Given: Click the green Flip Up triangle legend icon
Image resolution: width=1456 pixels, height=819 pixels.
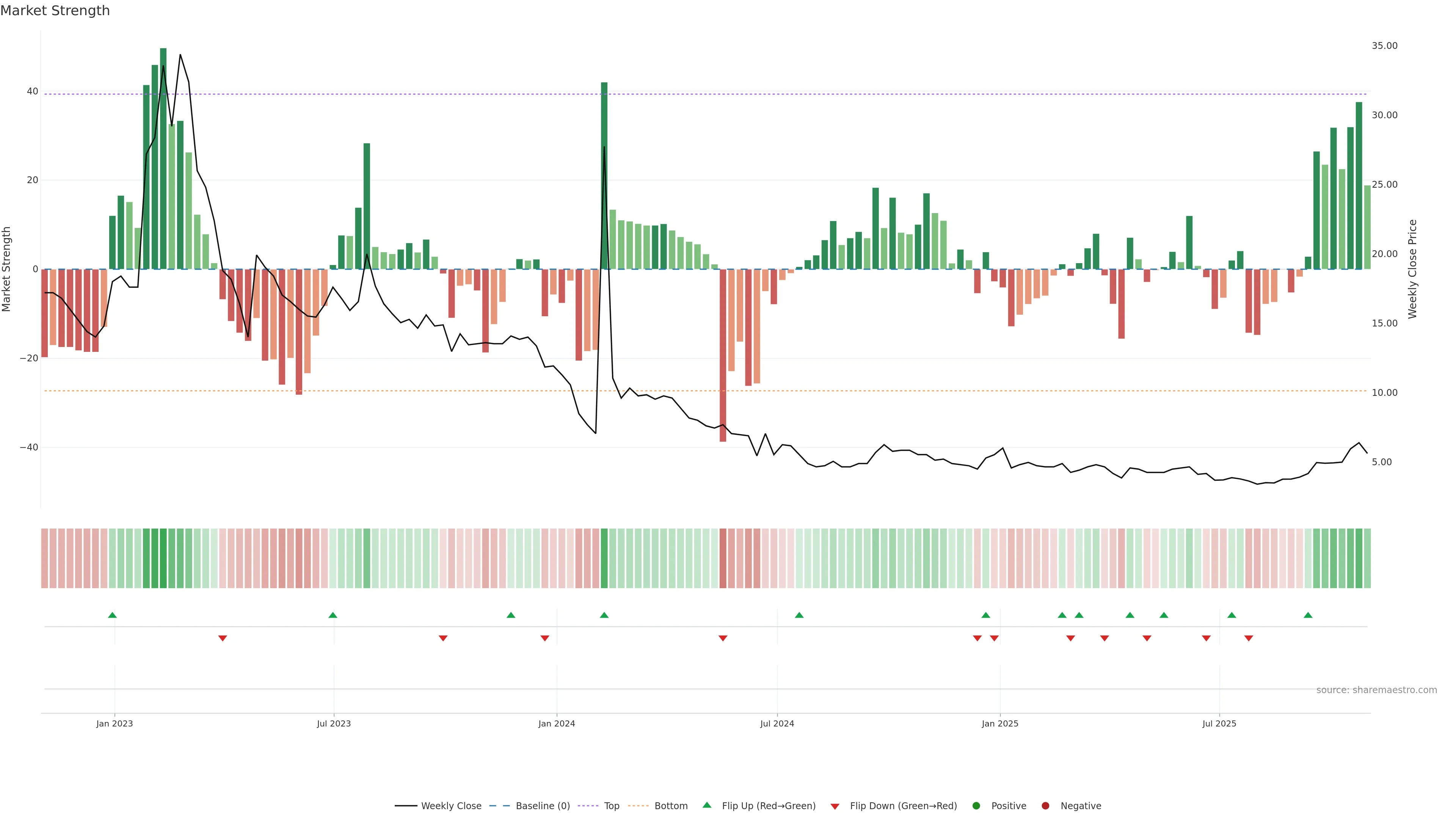Looking at the screenshot, I should tap(706, 805).
